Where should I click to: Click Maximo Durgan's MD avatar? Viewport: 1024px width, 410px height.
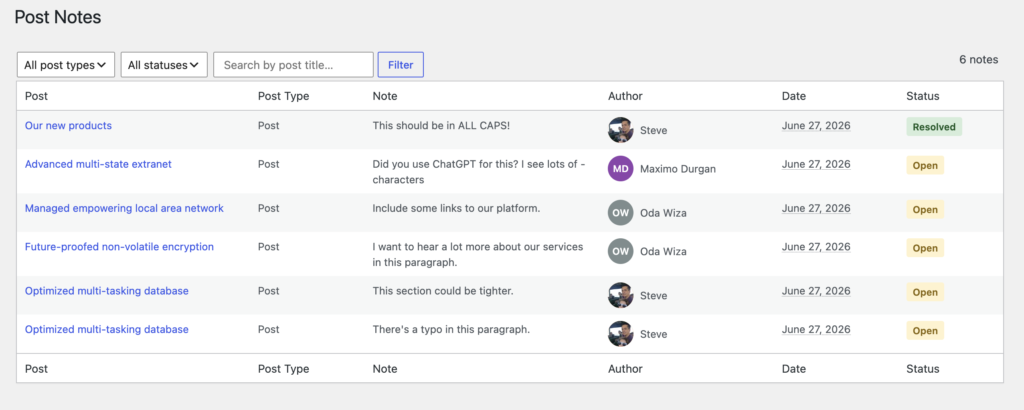tap(620, 168)
